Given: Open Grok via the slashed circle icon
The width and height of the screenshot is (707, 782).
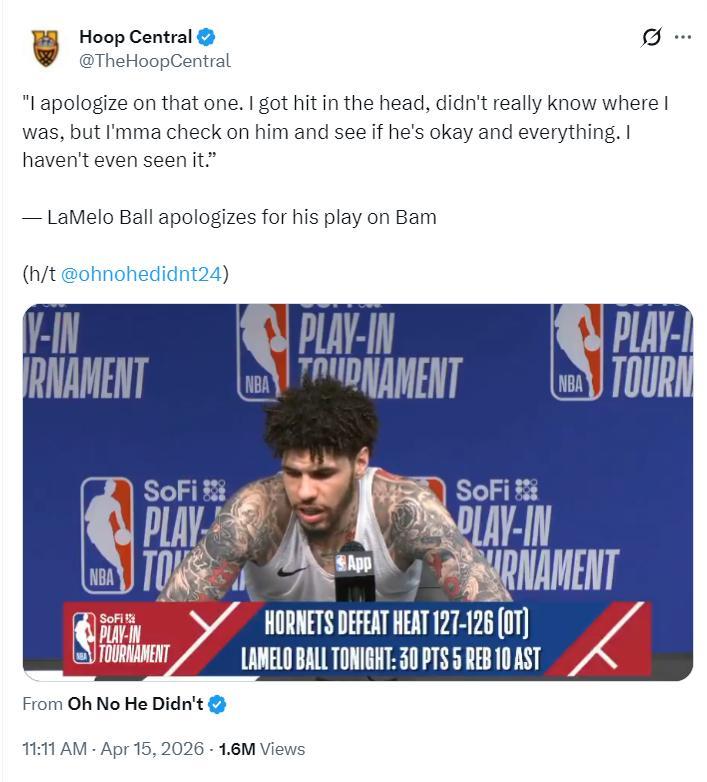Looking at the screenshot, I should (x=651, y=38).
